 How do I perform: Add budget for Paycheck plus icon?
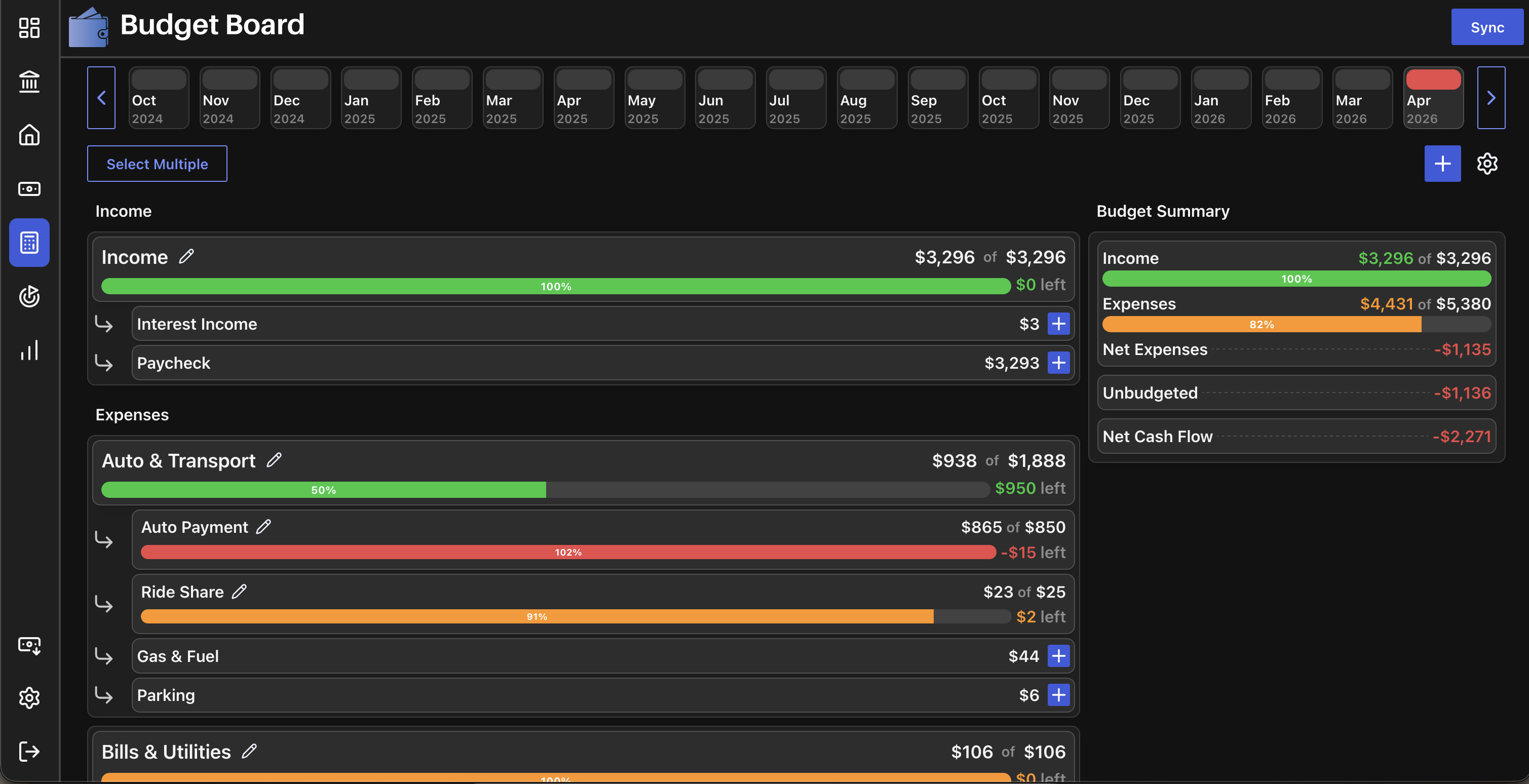(x=1058, y=363)
